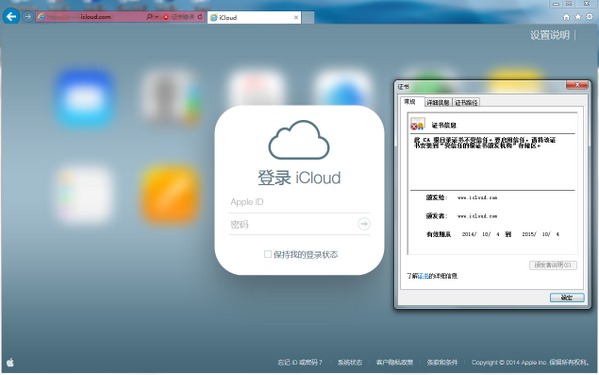Focus the Apple ID input field
Image resolution: width=599 pixels, height=375 pixels.
point(300,202)
